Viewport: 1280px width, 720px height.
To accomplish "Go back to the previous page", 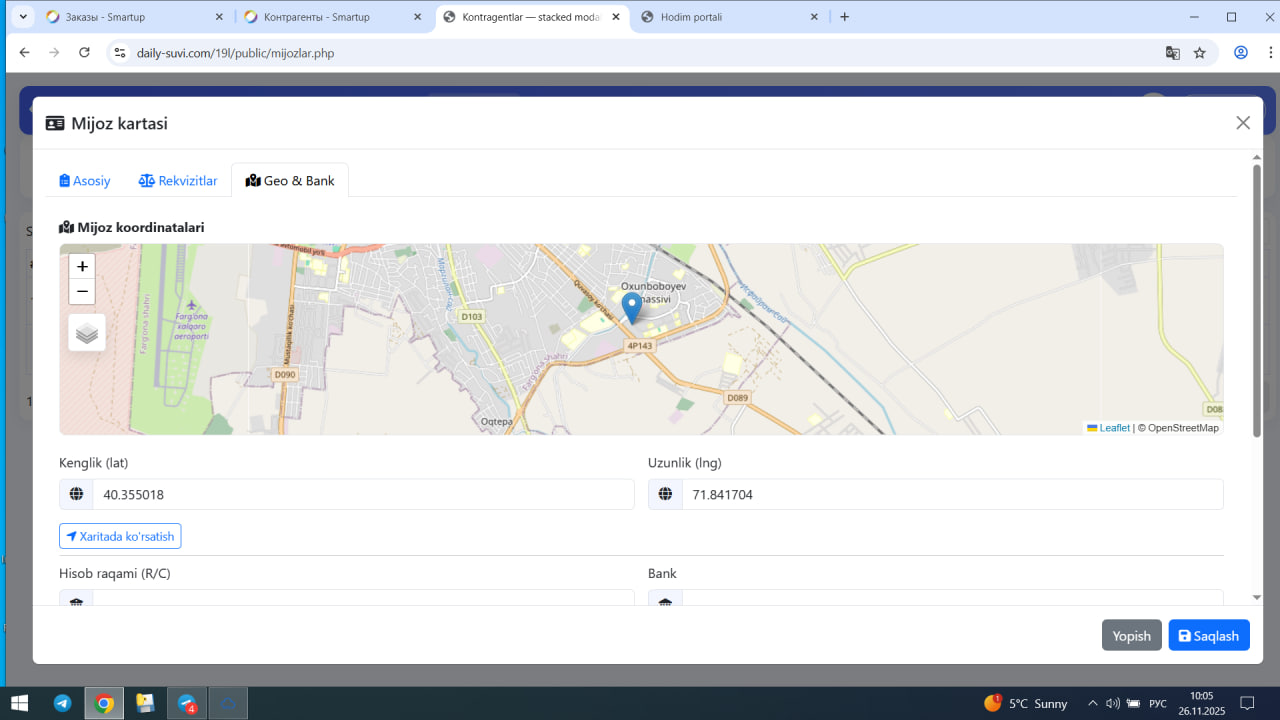I will 24,52.
